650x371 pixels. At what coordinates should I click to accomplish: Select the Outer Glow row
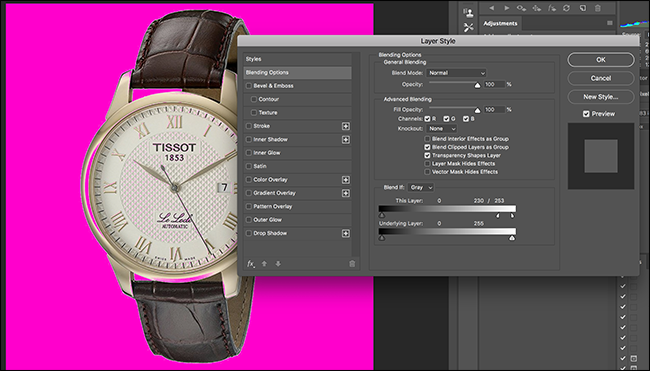[x=298, y=220]
